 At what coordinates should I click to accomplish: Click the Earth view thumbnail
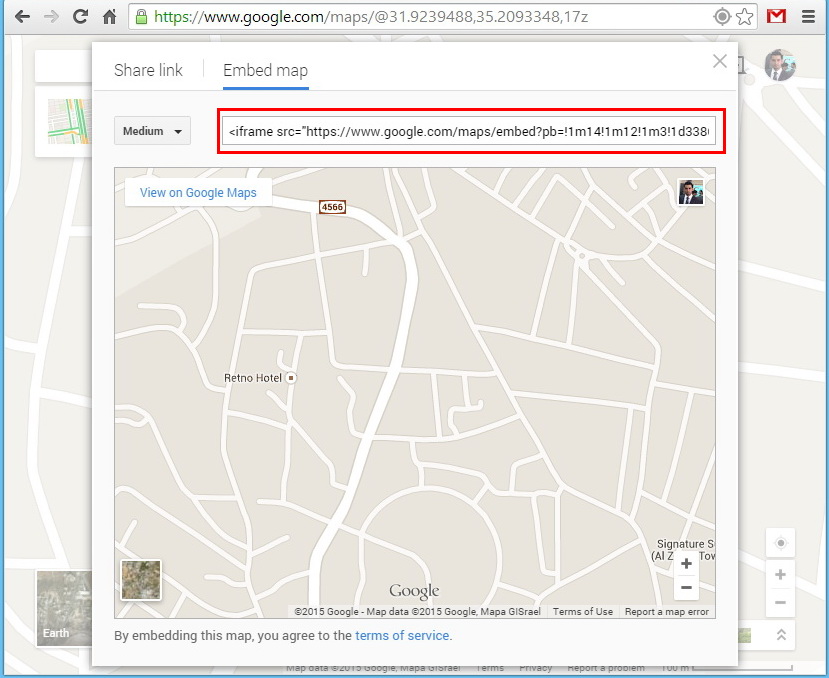coord(64,608)
